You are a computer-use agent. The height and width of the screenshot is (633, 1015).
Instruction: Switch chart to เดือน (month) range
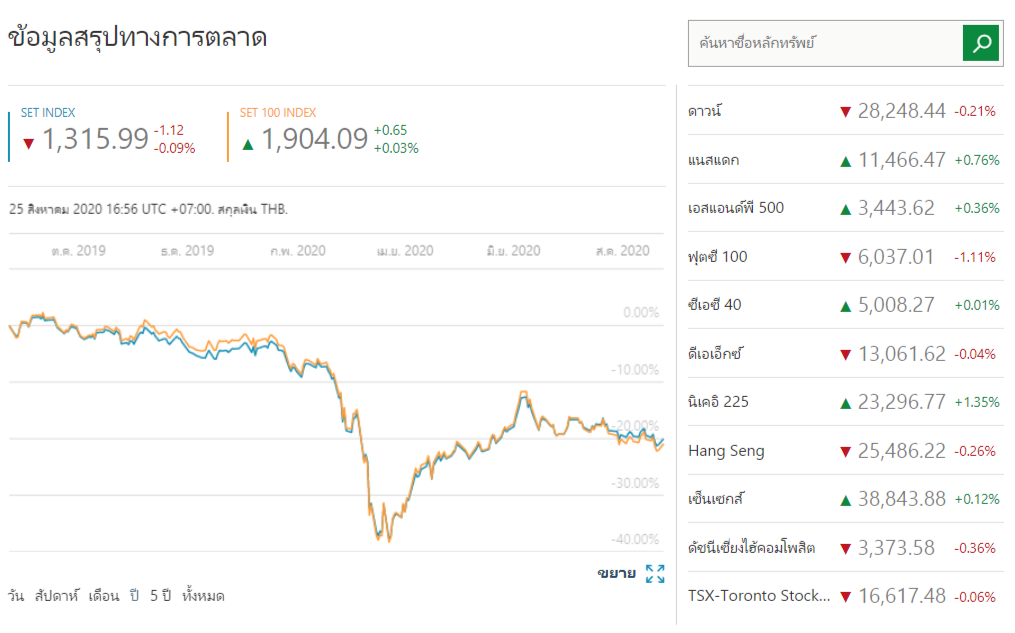point(104,596)
